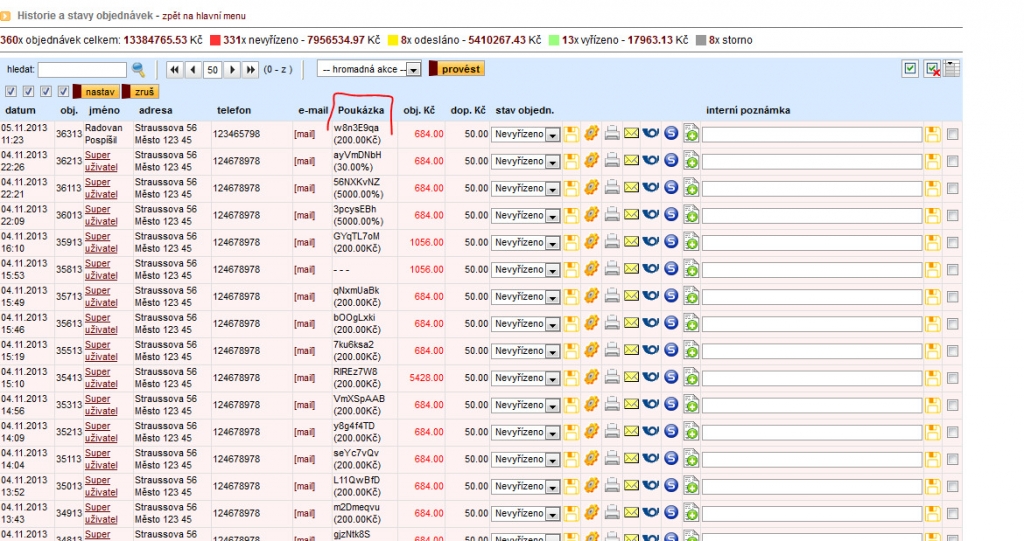Uncheck the first of four checkboxes before nastav
Image resolution: width=1024 pixels, height=541 pixels.
[11, 91]
